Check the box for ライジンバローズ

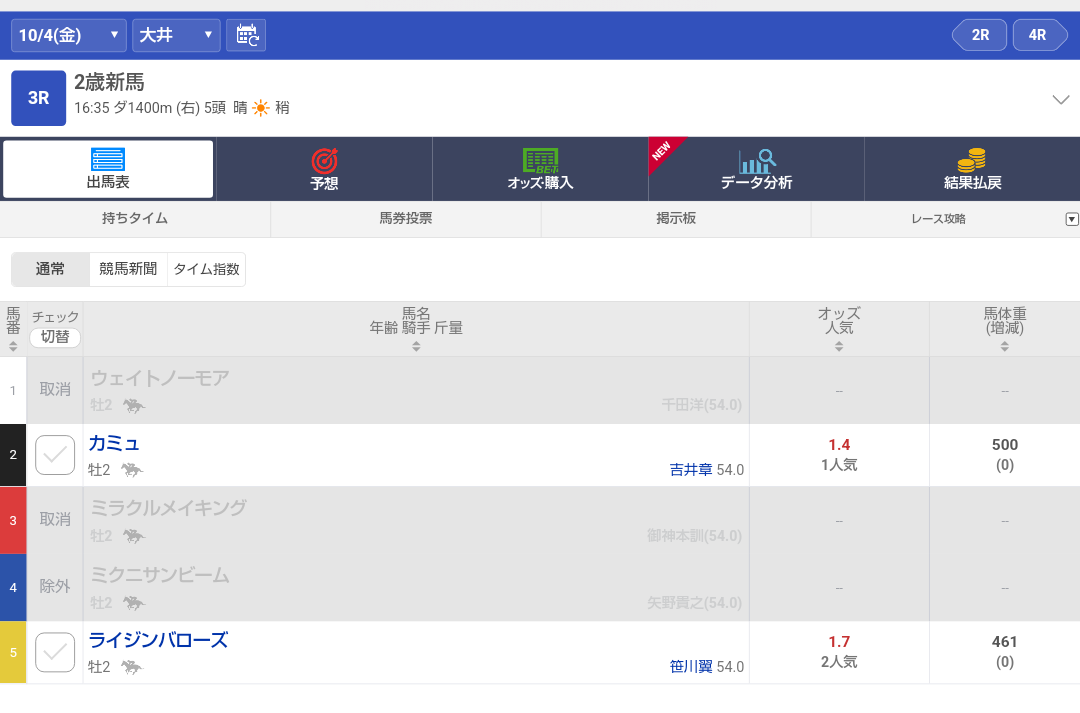click(55, 652)
